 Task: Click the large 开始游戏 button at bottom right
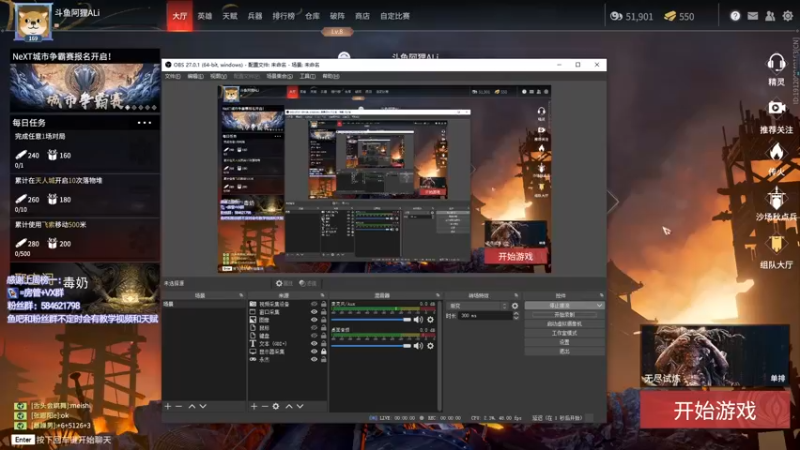(x=715, y=410)
